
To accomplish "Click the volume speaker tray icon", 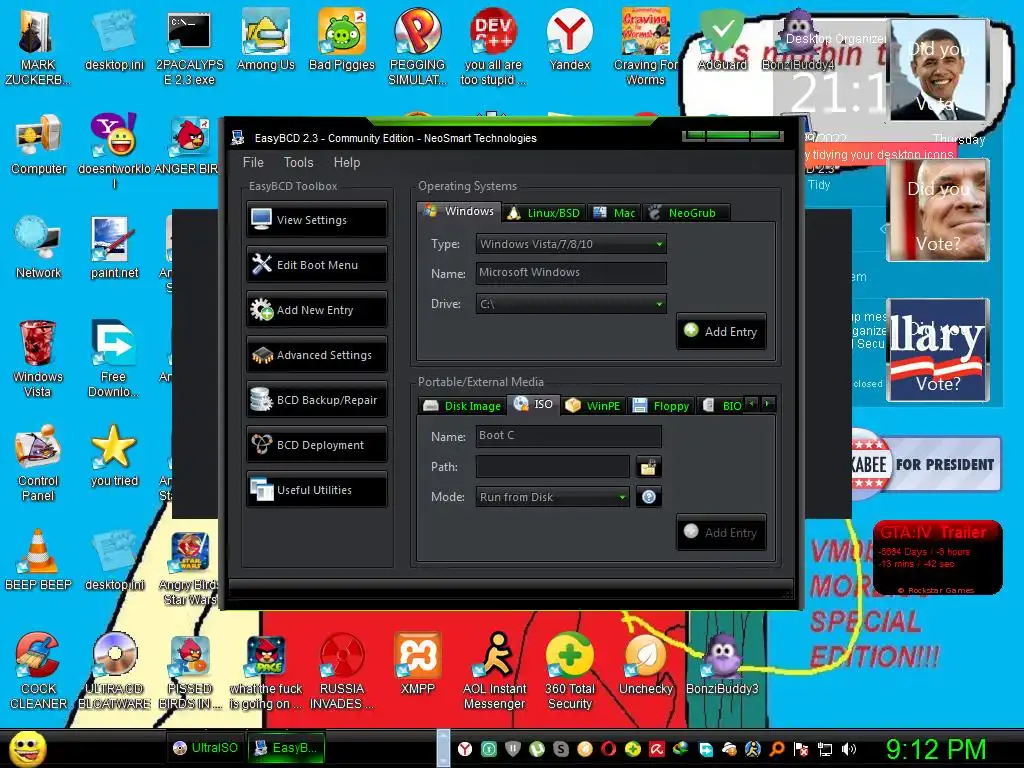I will pos(849,749).
